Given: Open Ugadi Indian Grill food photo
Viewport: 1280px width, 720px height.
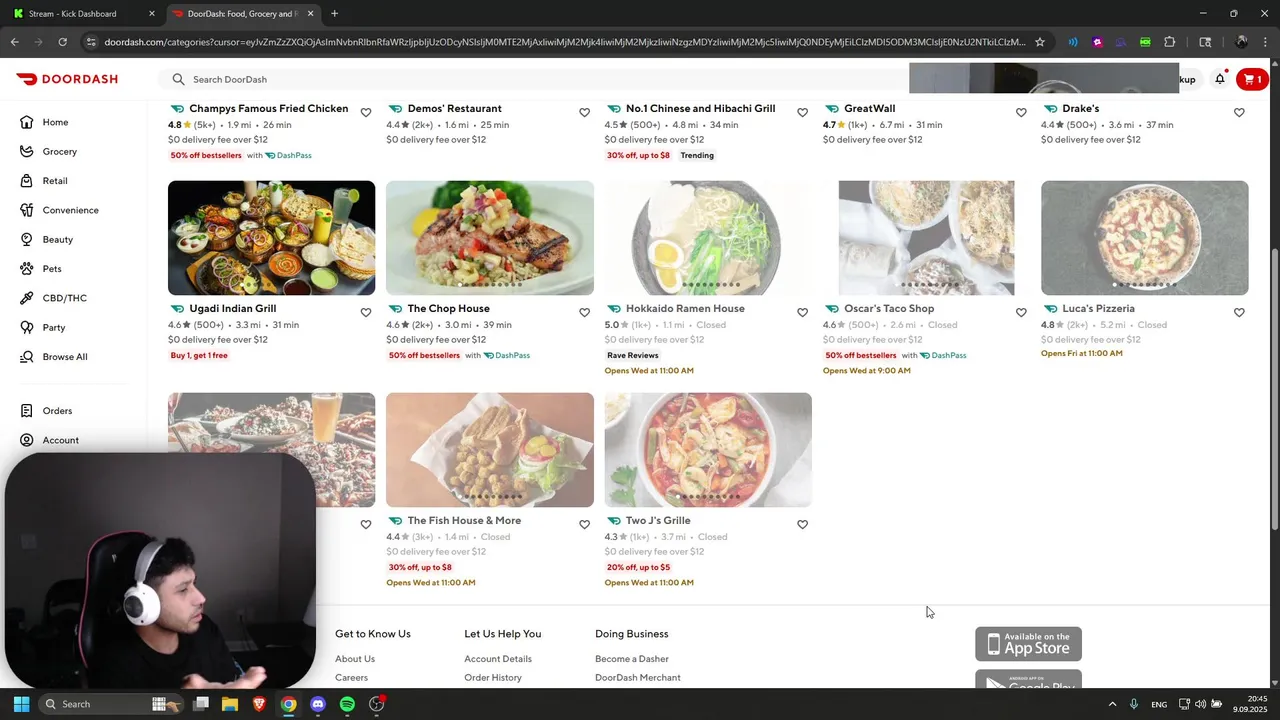Looking at the screenshot, I should (x=271, y=238).
